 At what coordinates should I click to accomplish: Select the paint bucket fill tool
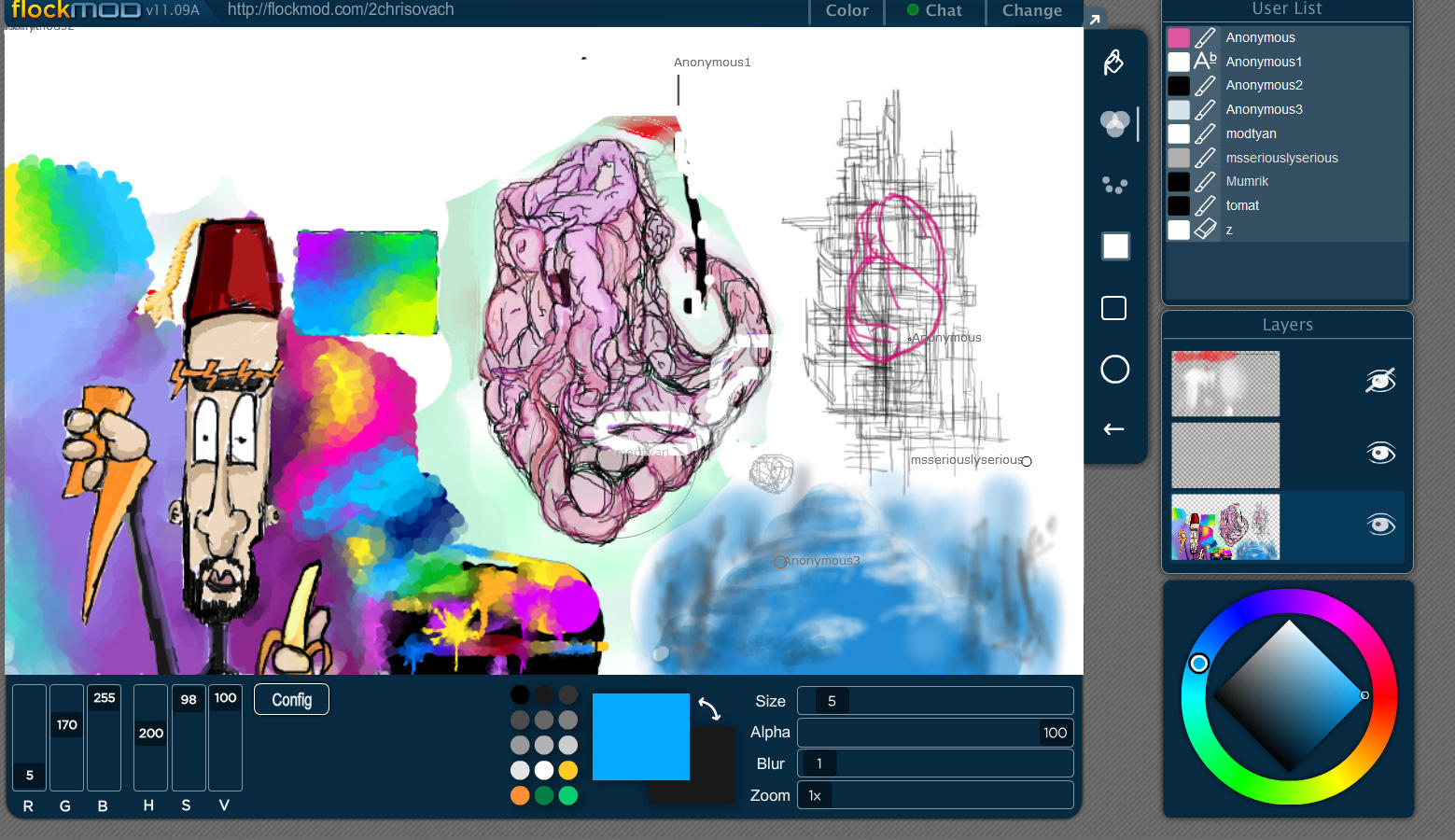tap(1113, 63)
